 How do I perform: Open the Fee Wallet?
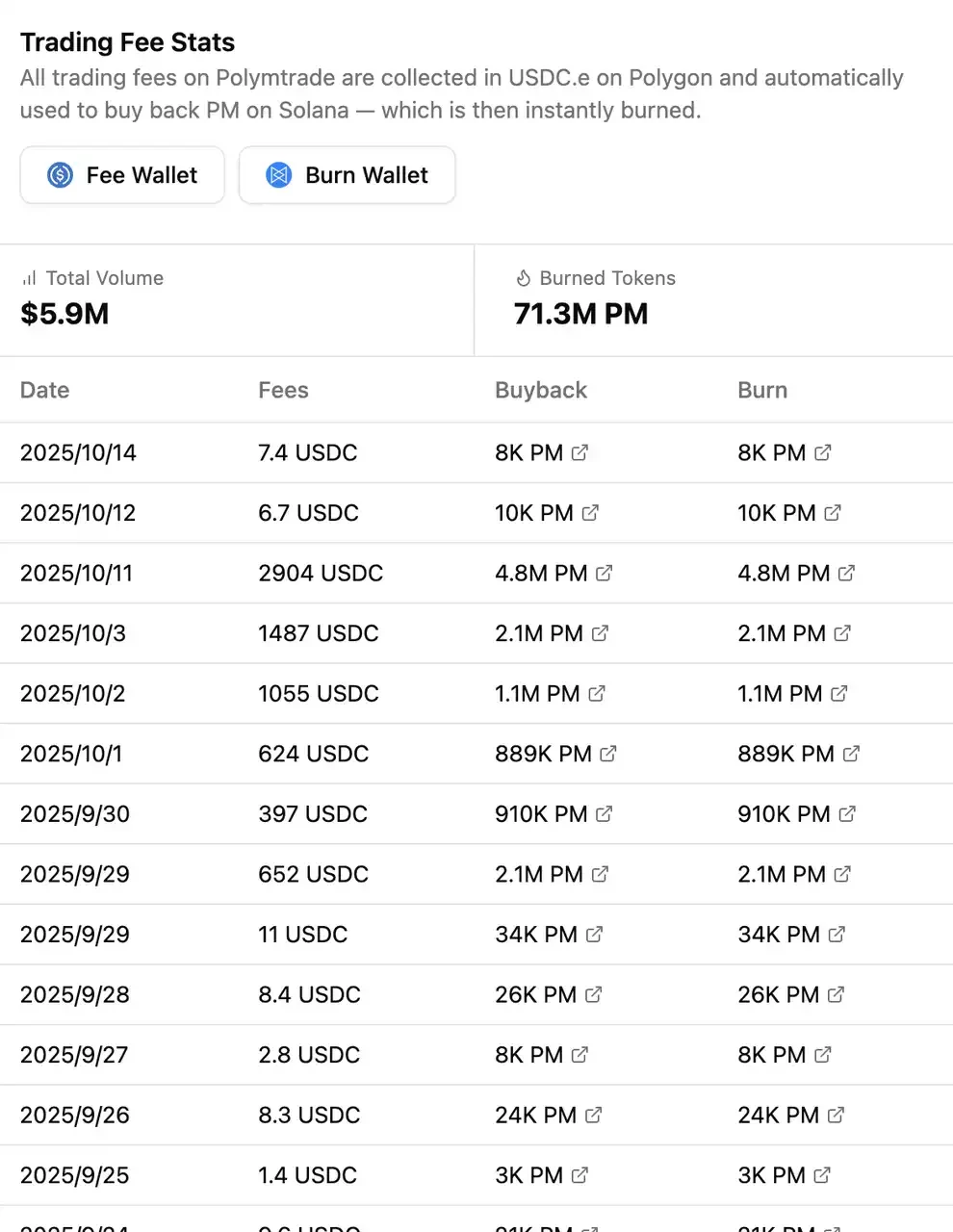click(x=121, y=175)
